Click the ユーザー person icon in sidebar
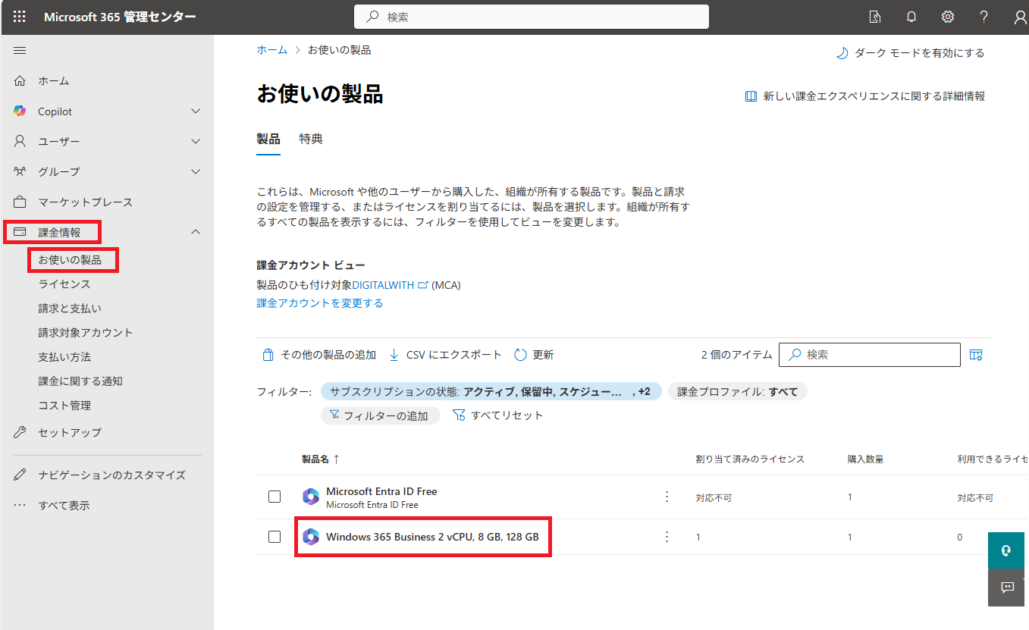1029x630 pixels. (20, 141)
